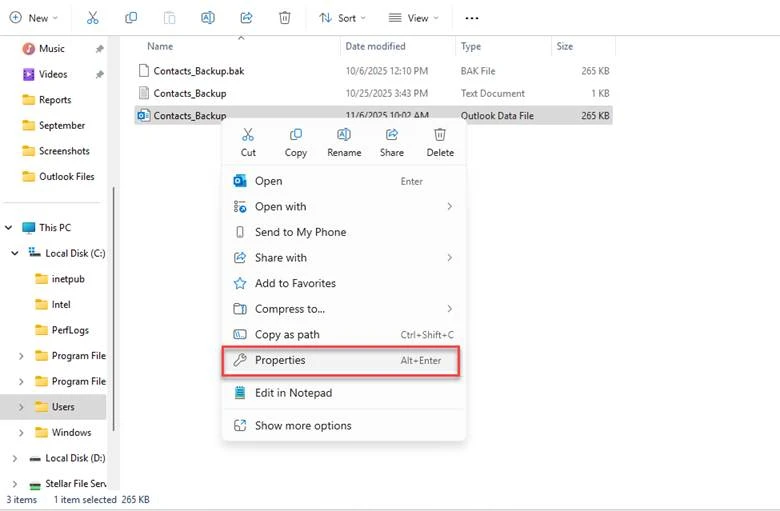
Task: Click the Delete icon in context menu
Action: click(x=440, y=135)
